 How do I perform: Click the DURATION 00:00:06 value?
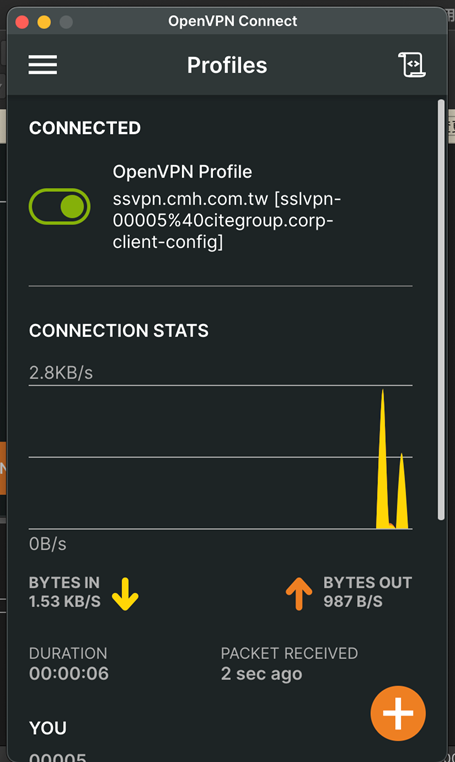pyautogui.click(x=69, y=674)
